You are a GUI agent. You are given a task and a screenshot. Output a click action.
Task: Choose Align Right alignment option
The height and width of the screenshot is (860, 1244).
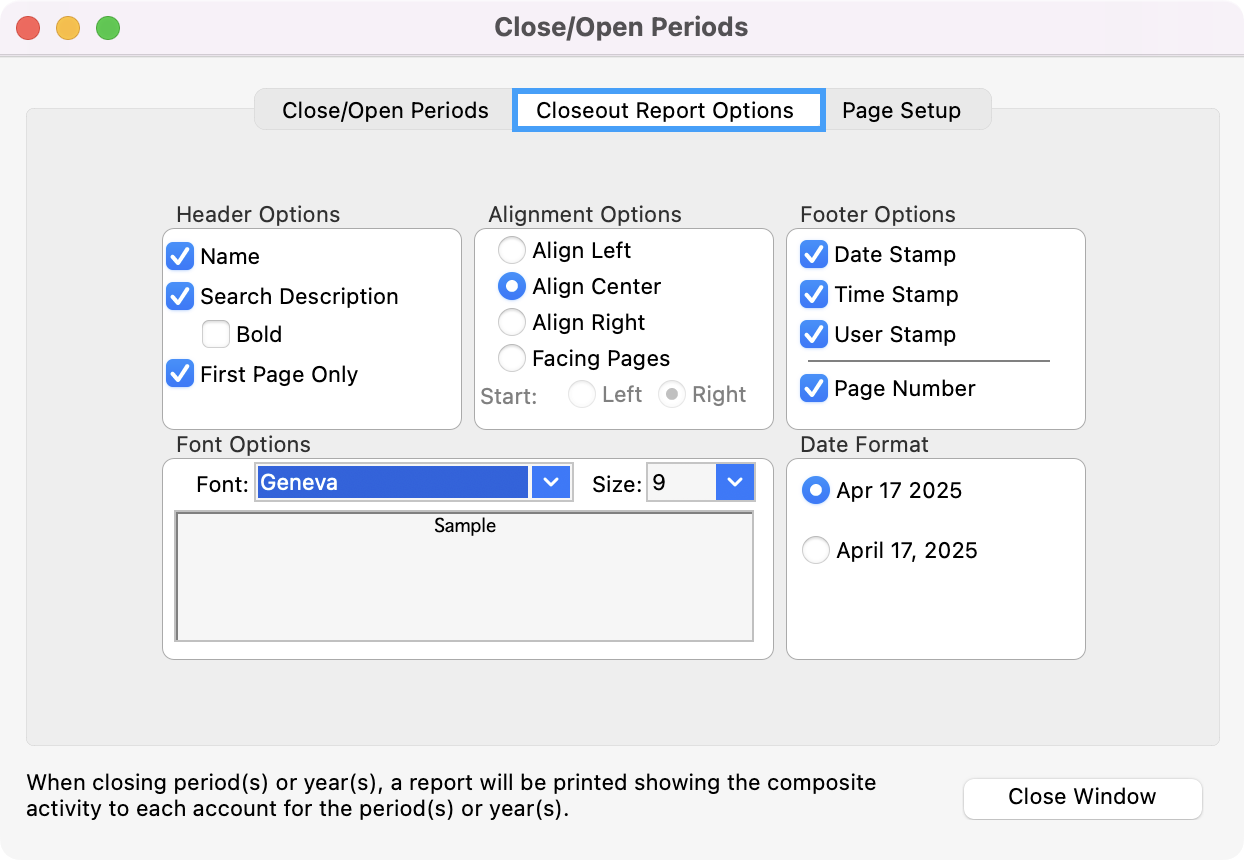[x=511, y=322]
